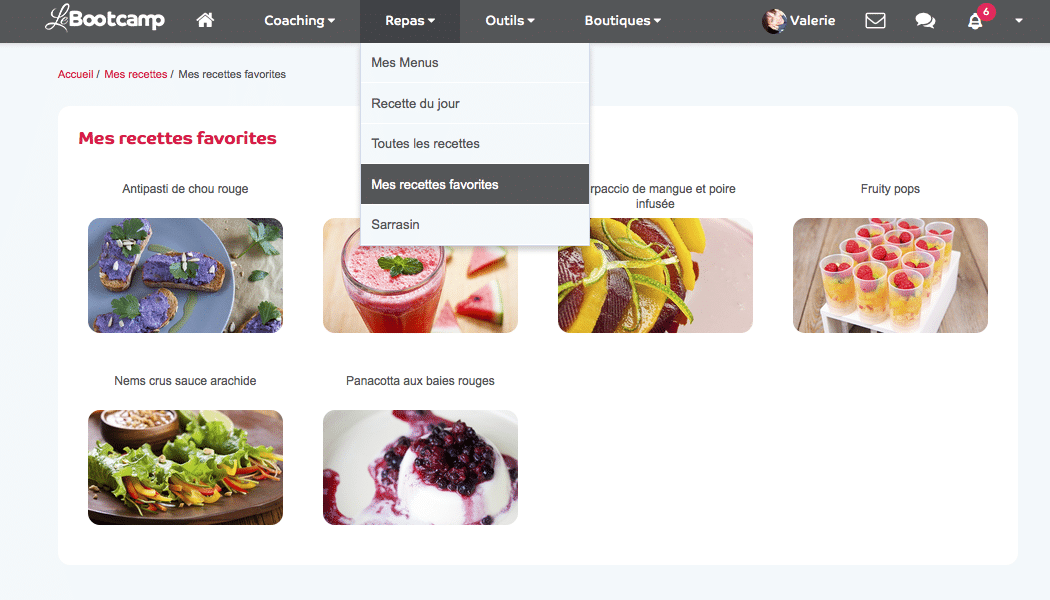This screenshot has width=1050, height=600.
Task: Go to the home page icon
Action: click(205, 20)
